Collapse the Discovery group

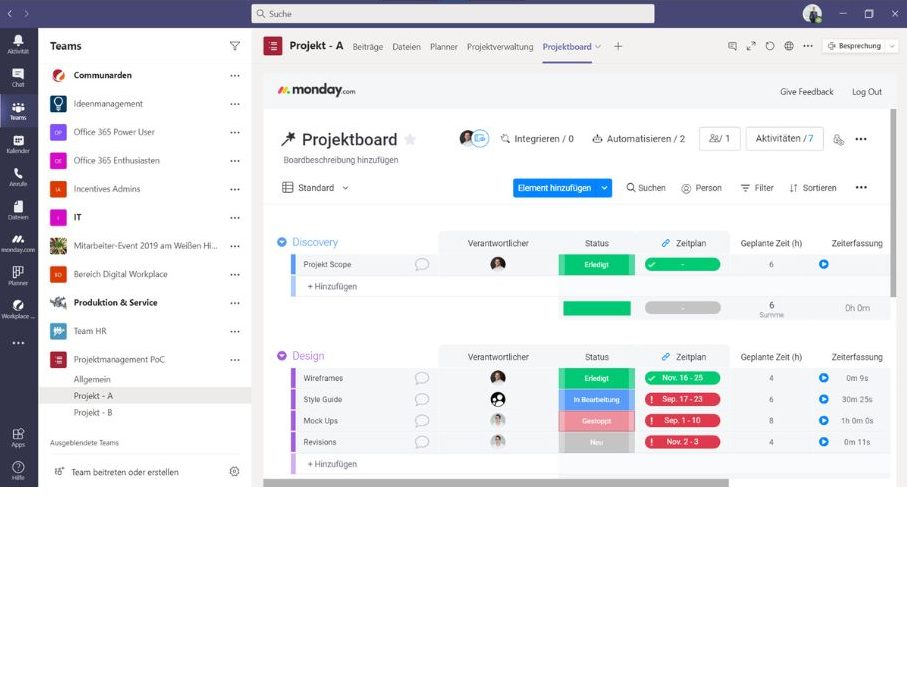click(x=282, y=242)
